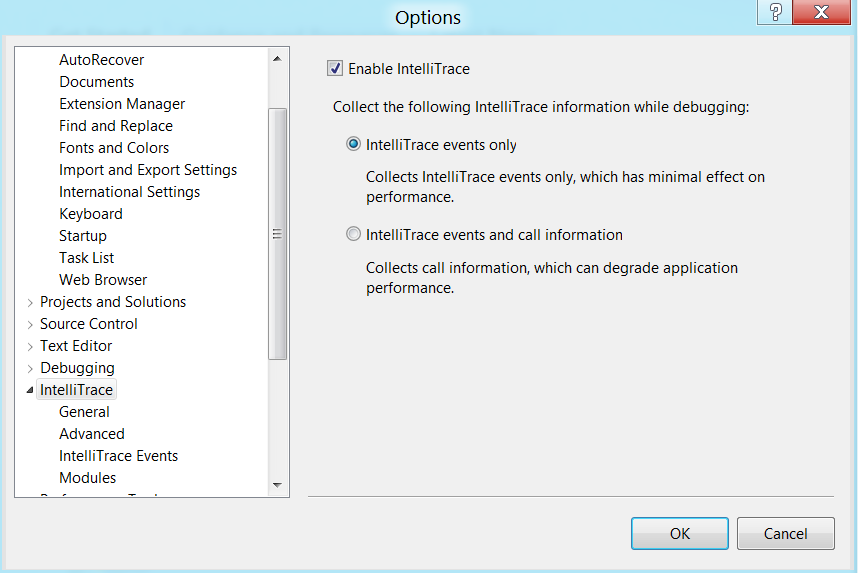858x573 pixels.
Task: Expand Projects and Solutions node
Action: click(x=30, y=302)
